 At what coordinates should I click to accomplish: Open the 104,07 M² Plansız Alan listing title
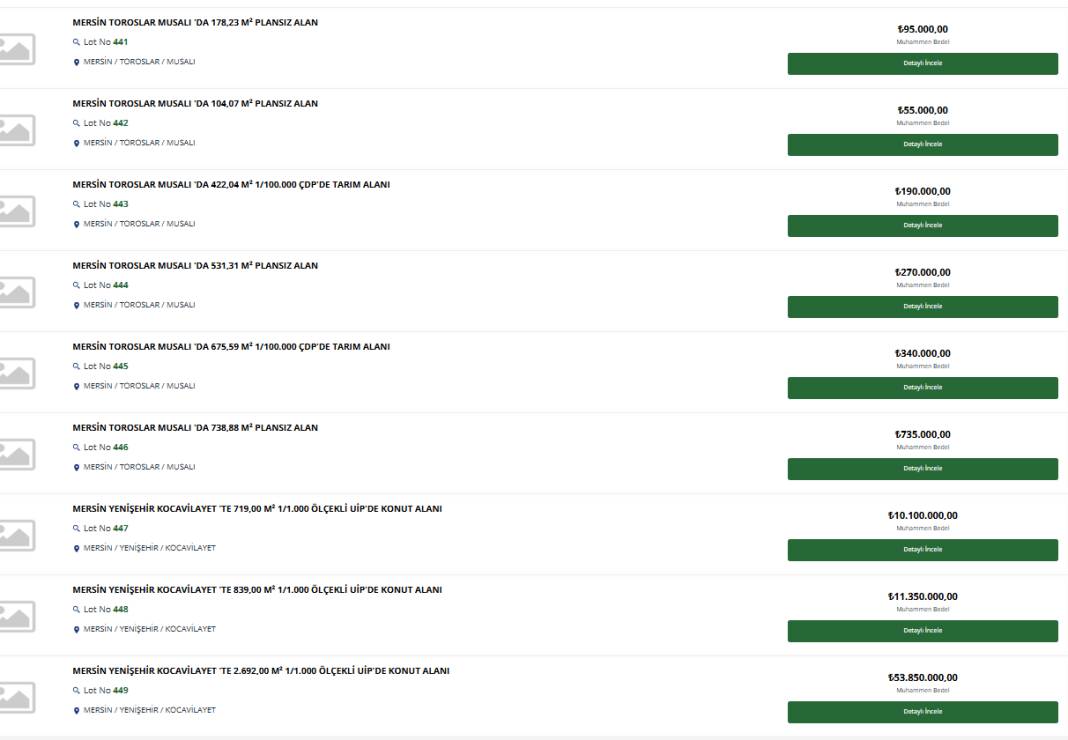(x=195, y=104)
